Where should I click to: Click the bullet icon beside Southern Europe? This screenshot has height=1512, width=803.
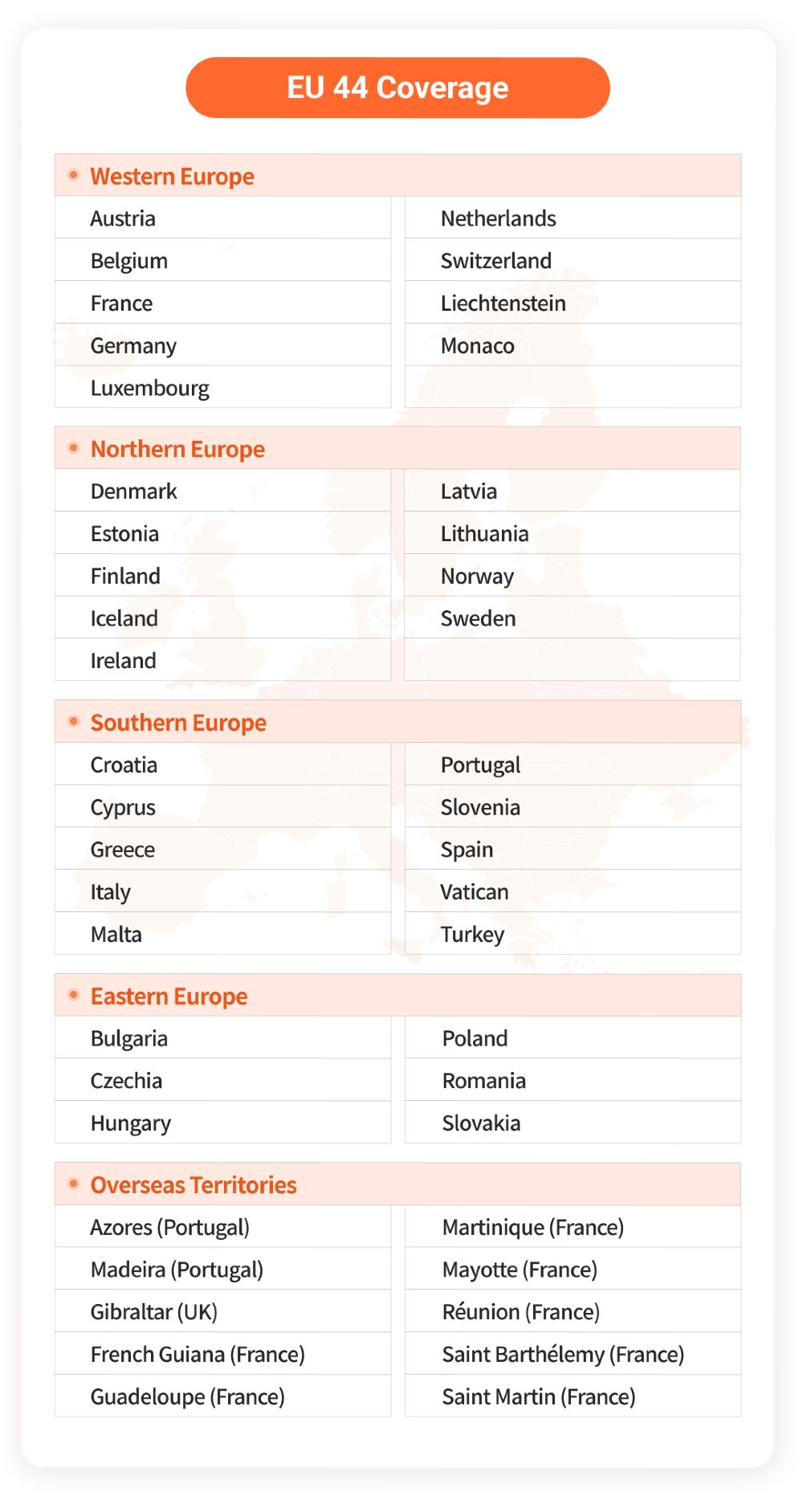tap(74, 721)
